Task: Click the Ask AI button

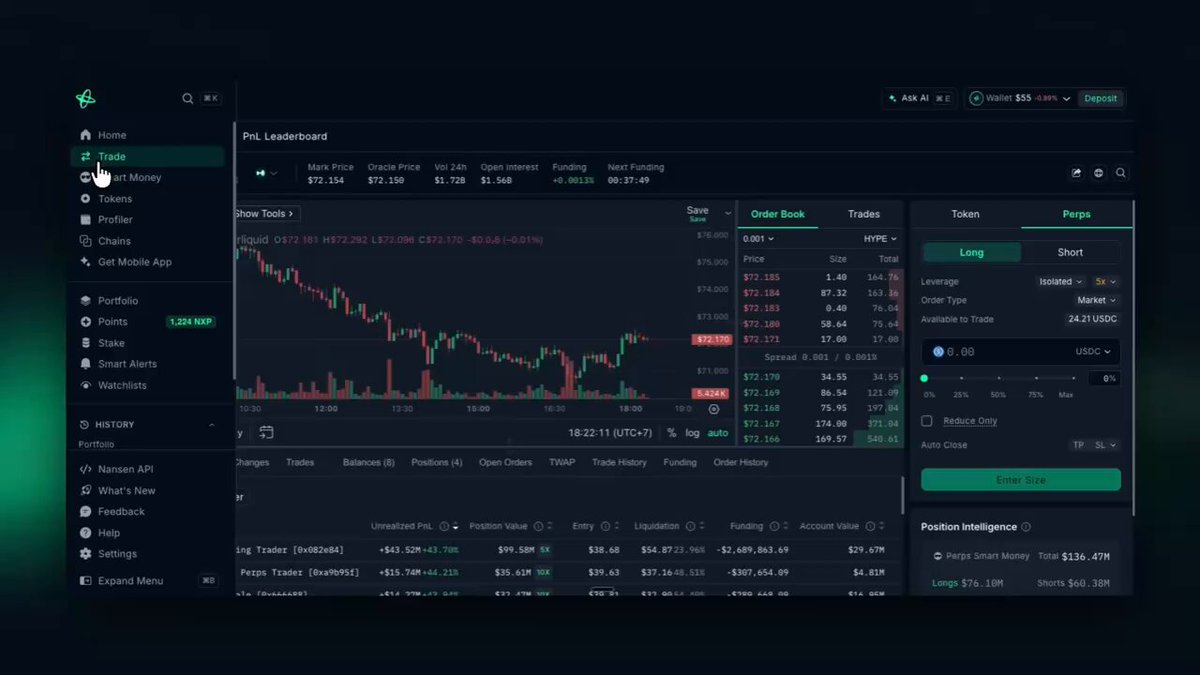Action: pos(919,98)
